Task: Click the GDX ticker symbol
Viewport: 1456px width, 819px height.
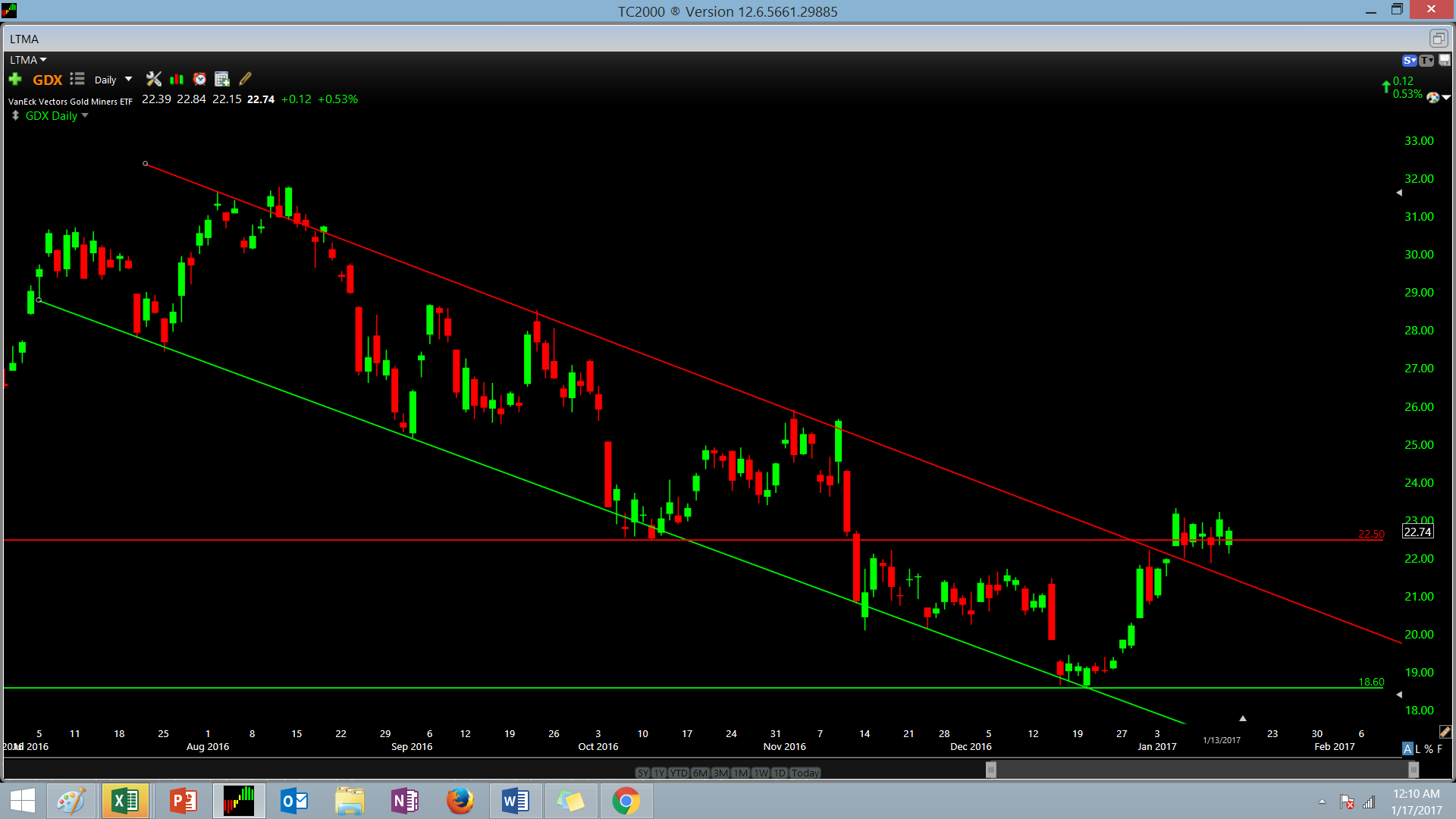Action: [x=47, y=80]
